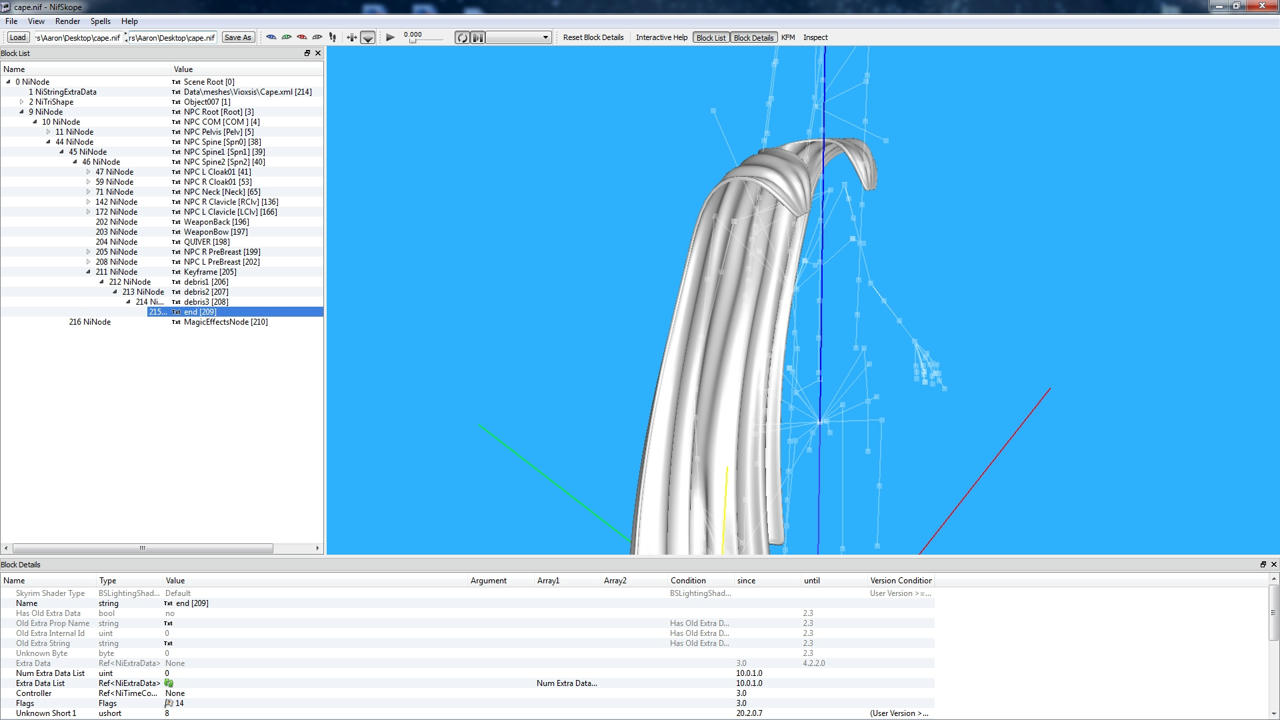This screenshot has width=1280, height=720.
Task: Click the green Extra Data List refresh icon
Action: (x=169, y=683)
